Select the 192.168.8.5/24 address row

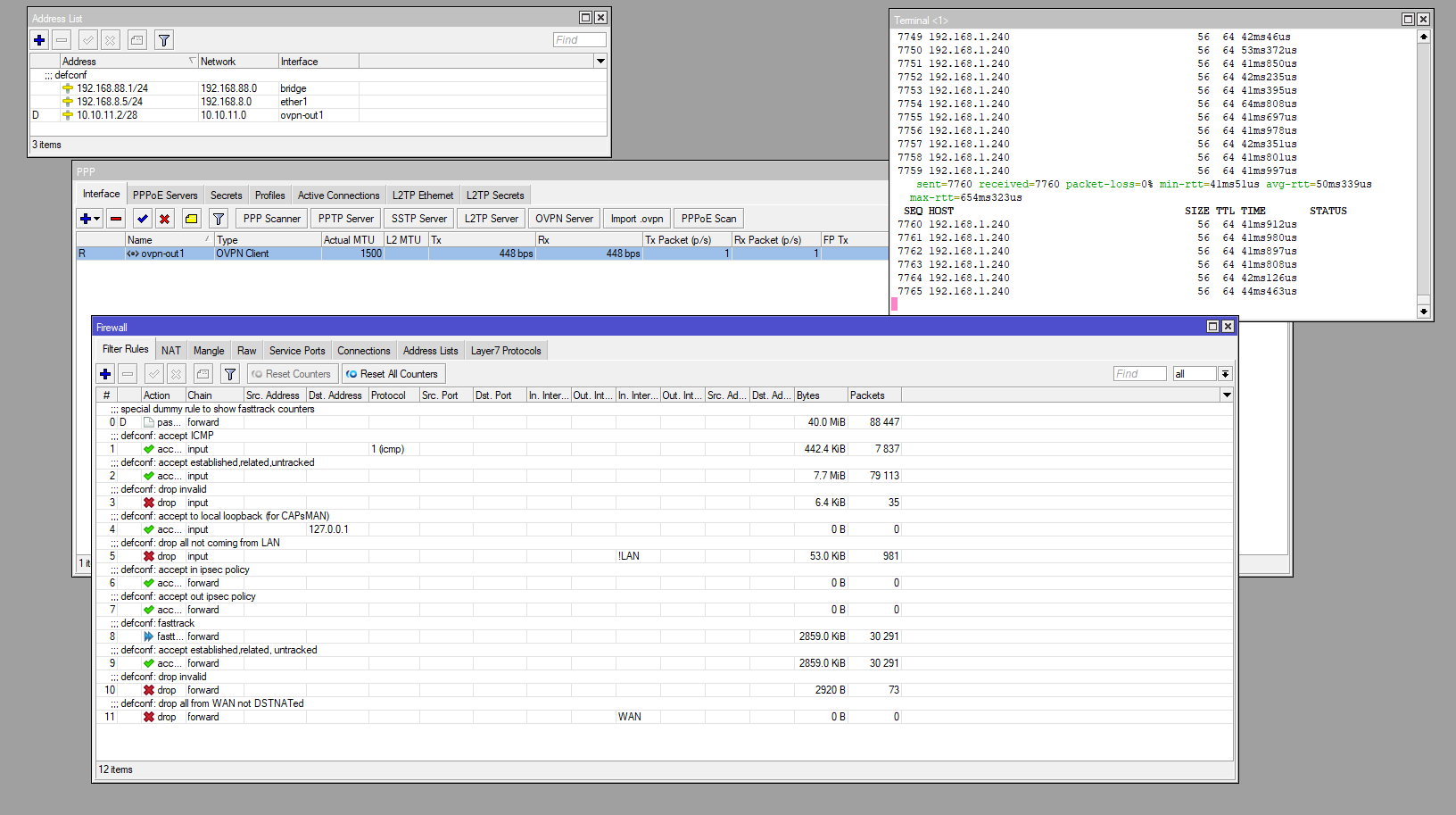click(319, 102)
